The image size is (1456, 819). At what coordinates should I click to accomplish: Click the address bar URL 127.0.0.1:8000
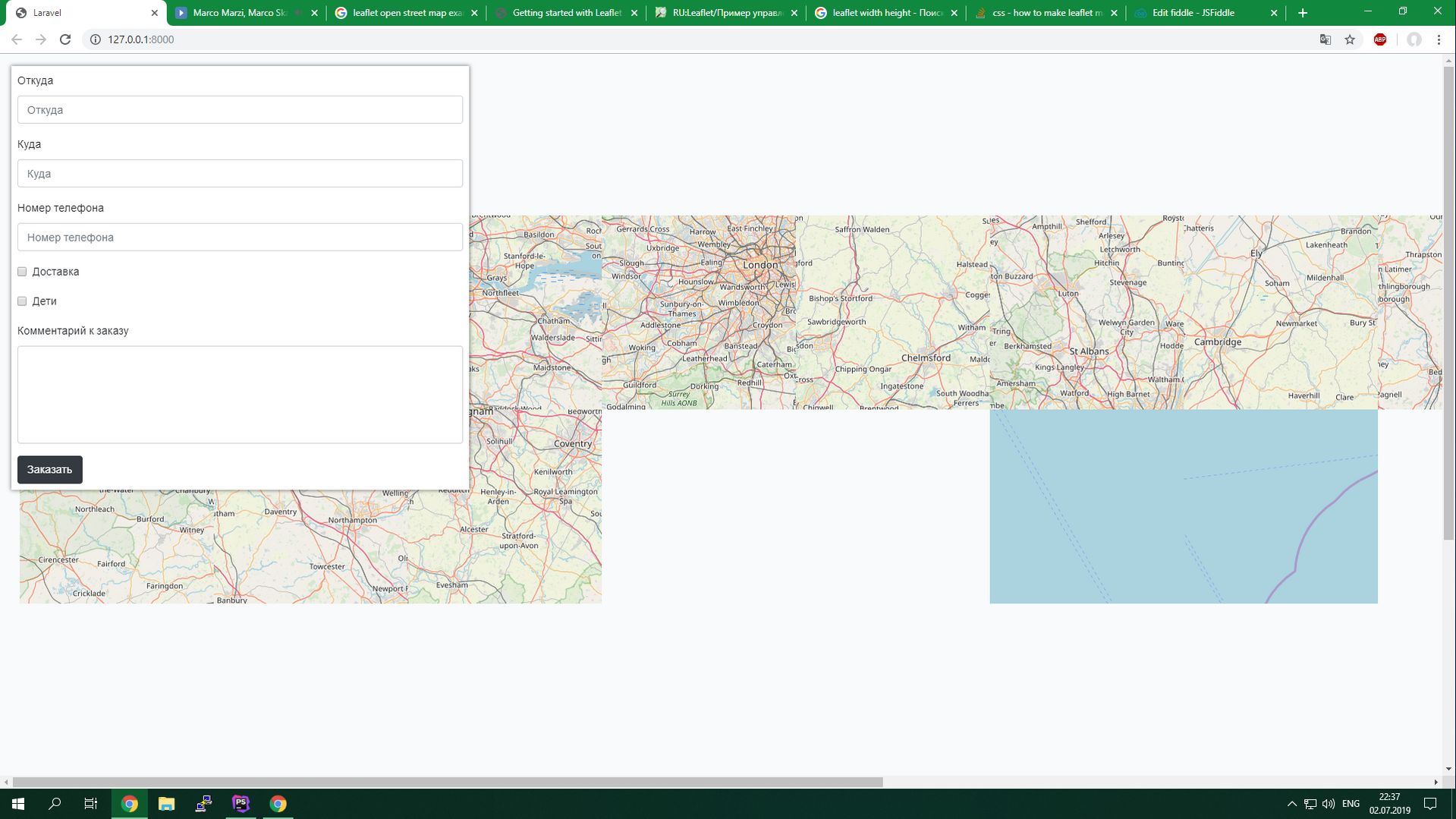pyautogui.click(x=141, y=39)
